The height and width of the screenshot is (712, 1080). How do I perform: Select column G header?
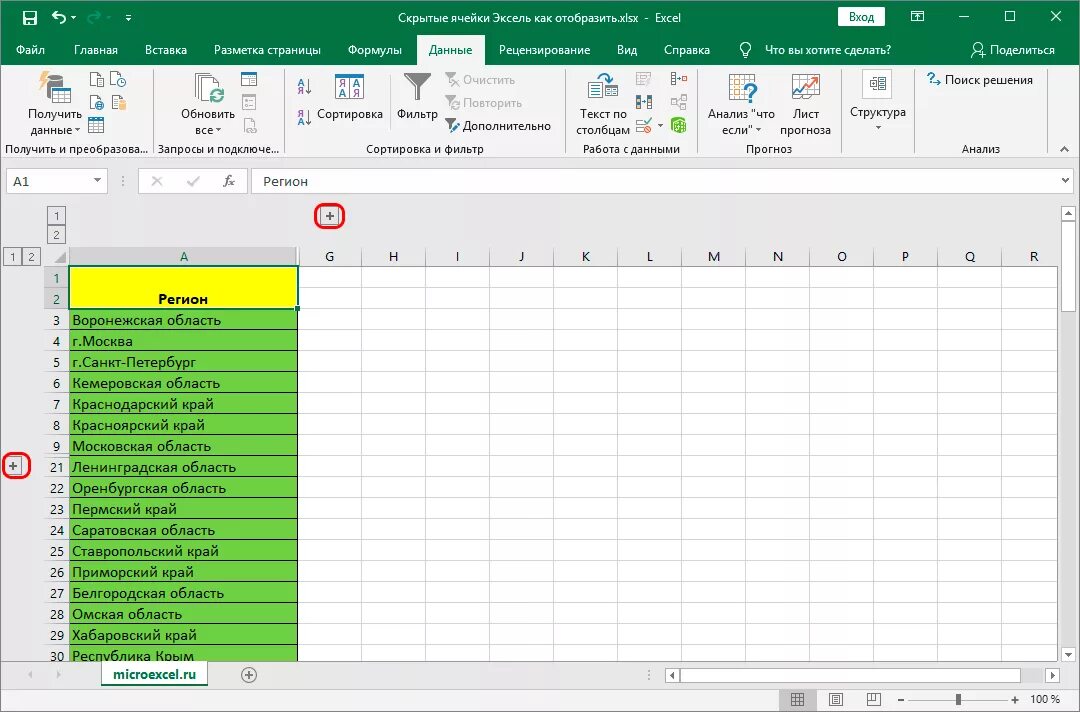coord(329,256)
